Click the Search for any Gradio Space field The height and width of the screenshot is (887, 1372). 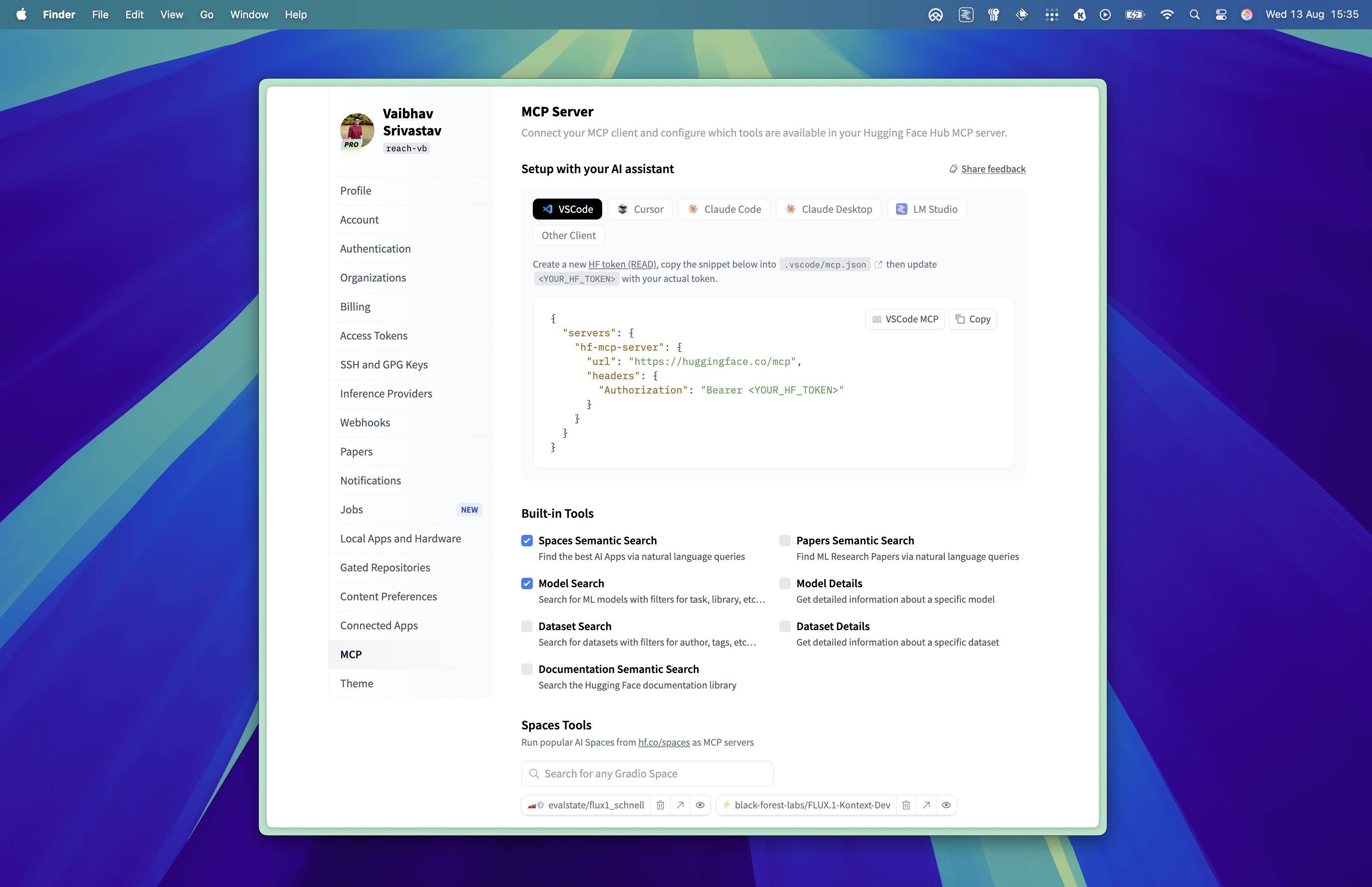[647, 773]
